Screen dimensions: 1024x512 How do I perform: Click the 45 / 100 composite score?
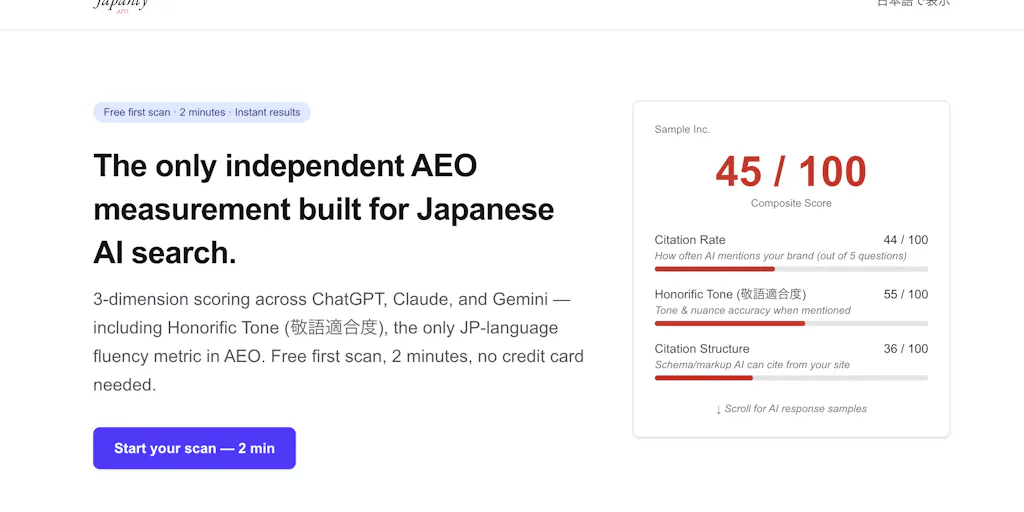(791, 172)
